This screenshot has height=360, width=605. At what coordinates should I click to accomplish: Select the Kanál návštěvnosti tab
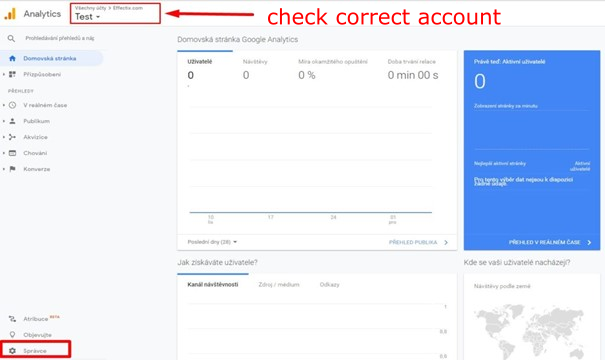click(213, 284)
